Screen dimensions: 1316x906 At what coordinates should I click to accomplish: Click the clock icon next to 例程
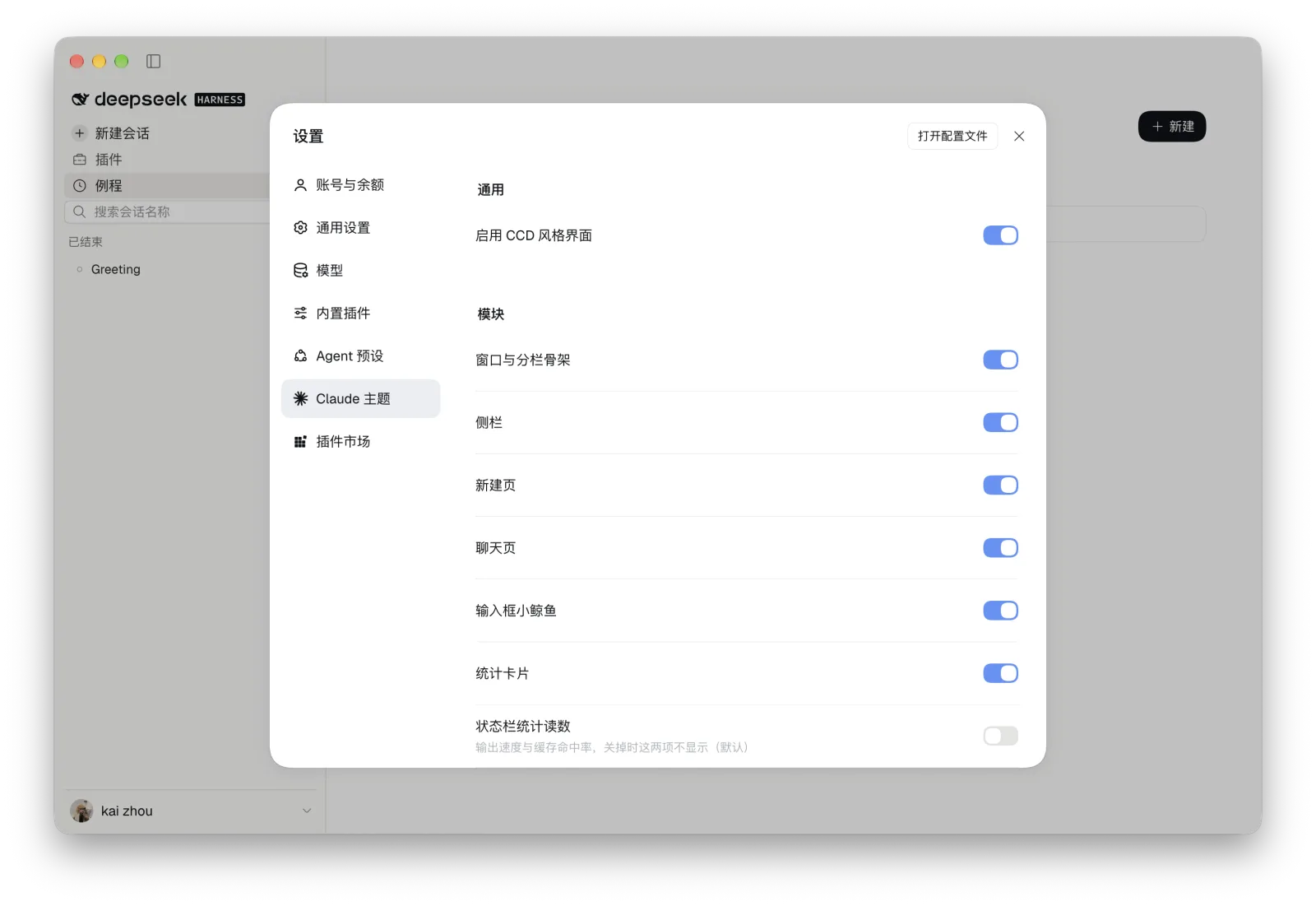point(80,185)
